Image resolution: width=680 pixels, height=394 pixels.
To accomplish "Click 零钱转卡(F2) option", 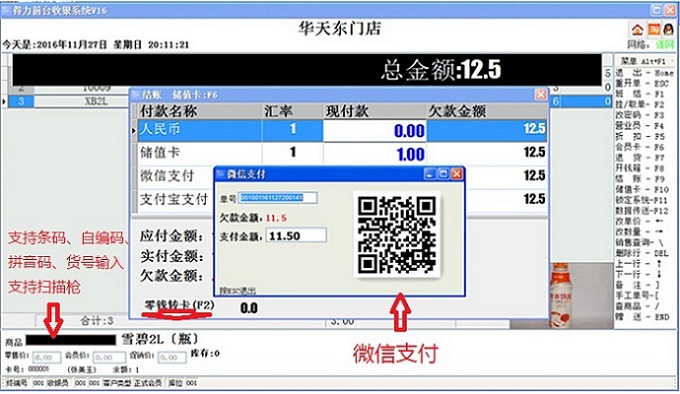I will (179, 305).
